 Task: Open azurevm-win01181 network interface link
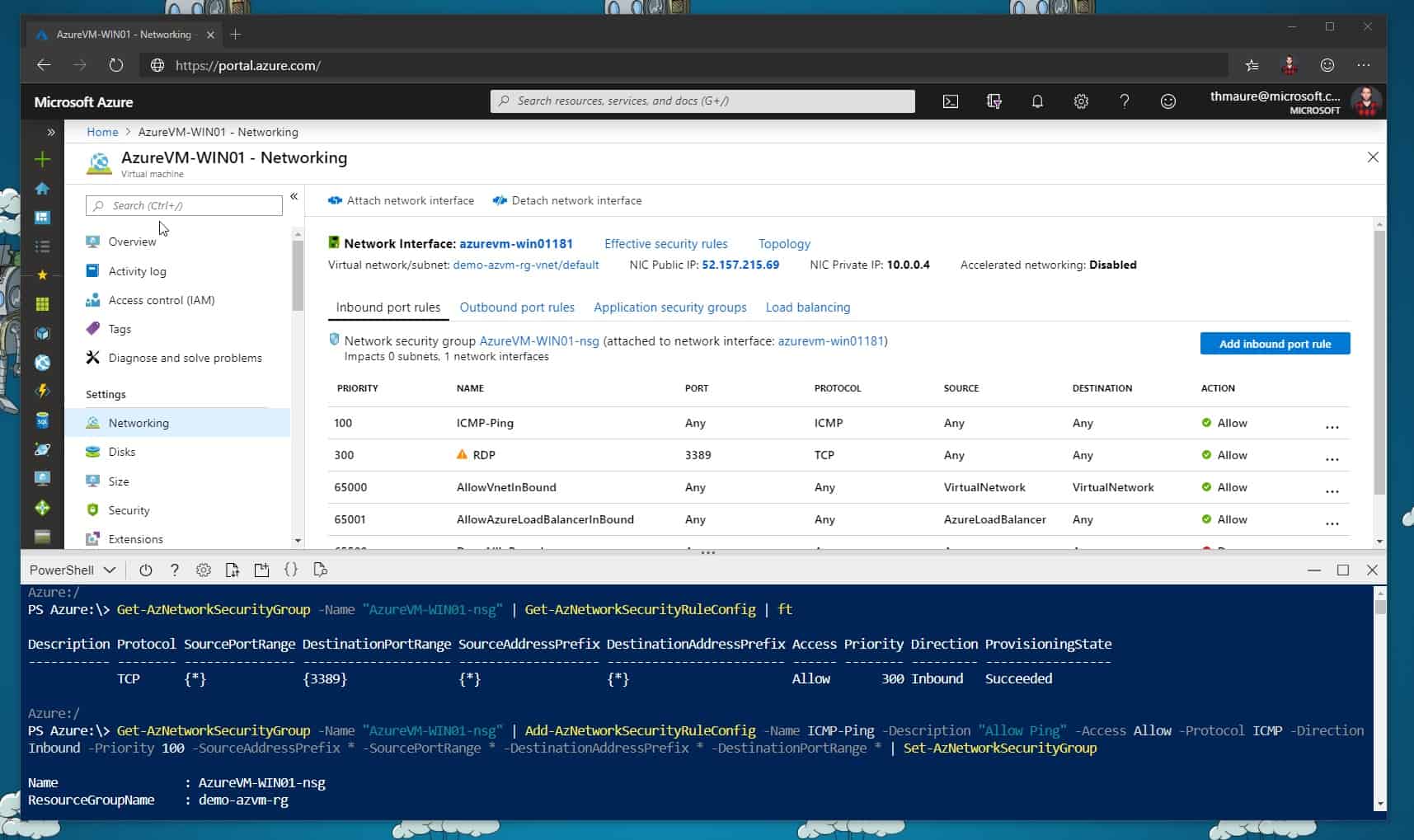[x=516, y=243]
